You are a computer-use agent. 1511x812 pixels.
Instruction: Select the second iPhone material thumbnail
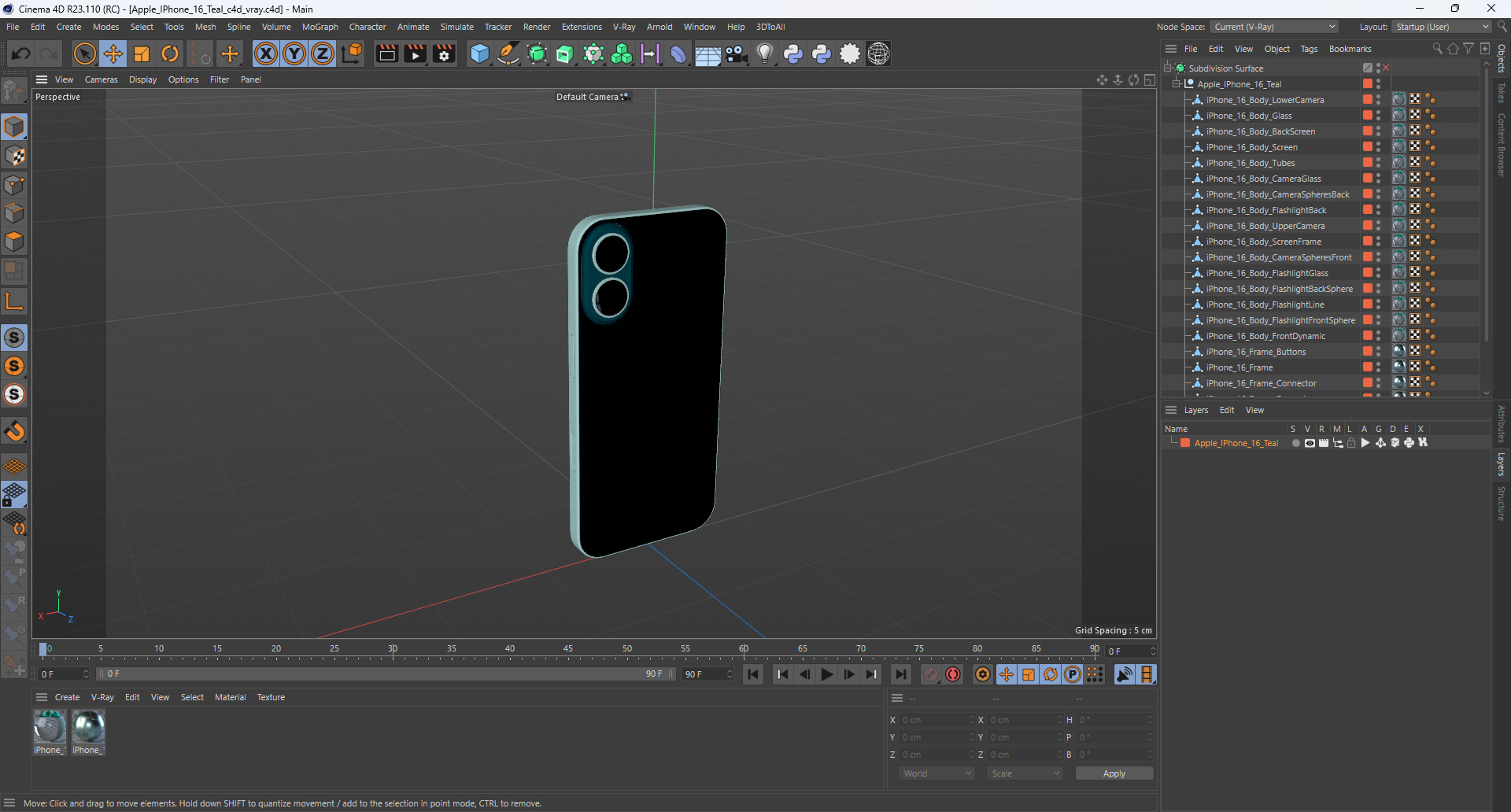click(x=88, y=726)
